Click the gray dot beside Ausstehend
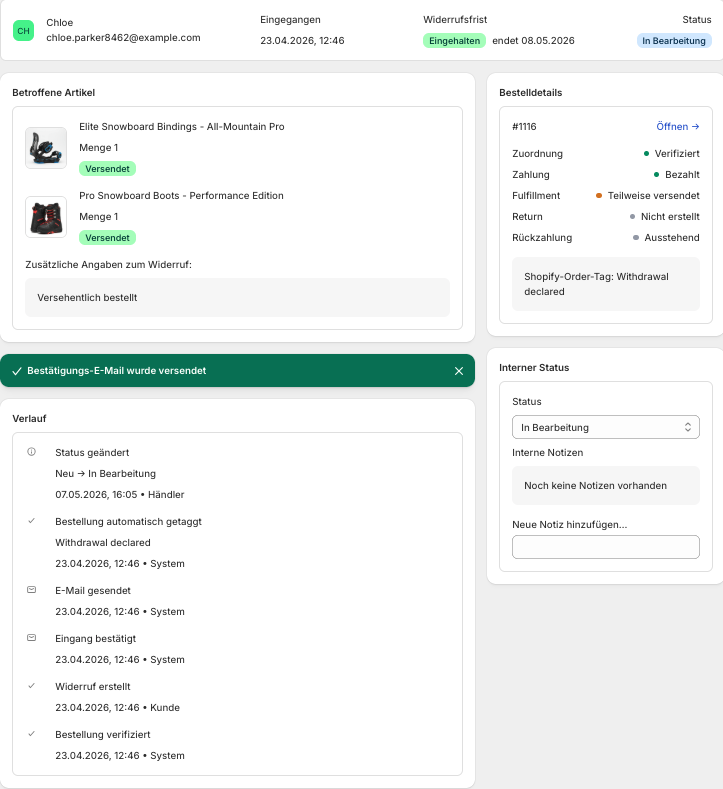Viewport: 723px width, 789px height. point(636,238)
